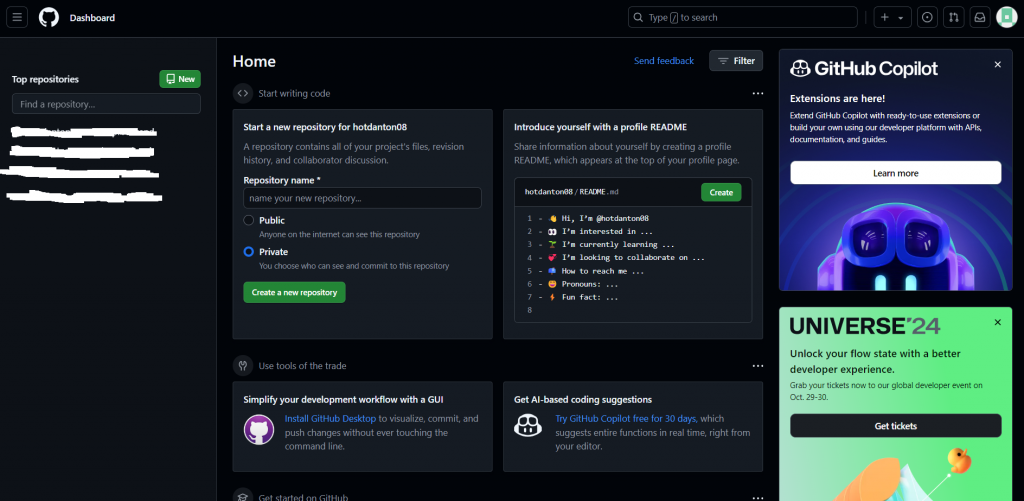Follow the Install GitHub Desktop link
Image resolution: width=1024 pixels, height=501 pixels.
pyautogui.click(x=331, y=418)
